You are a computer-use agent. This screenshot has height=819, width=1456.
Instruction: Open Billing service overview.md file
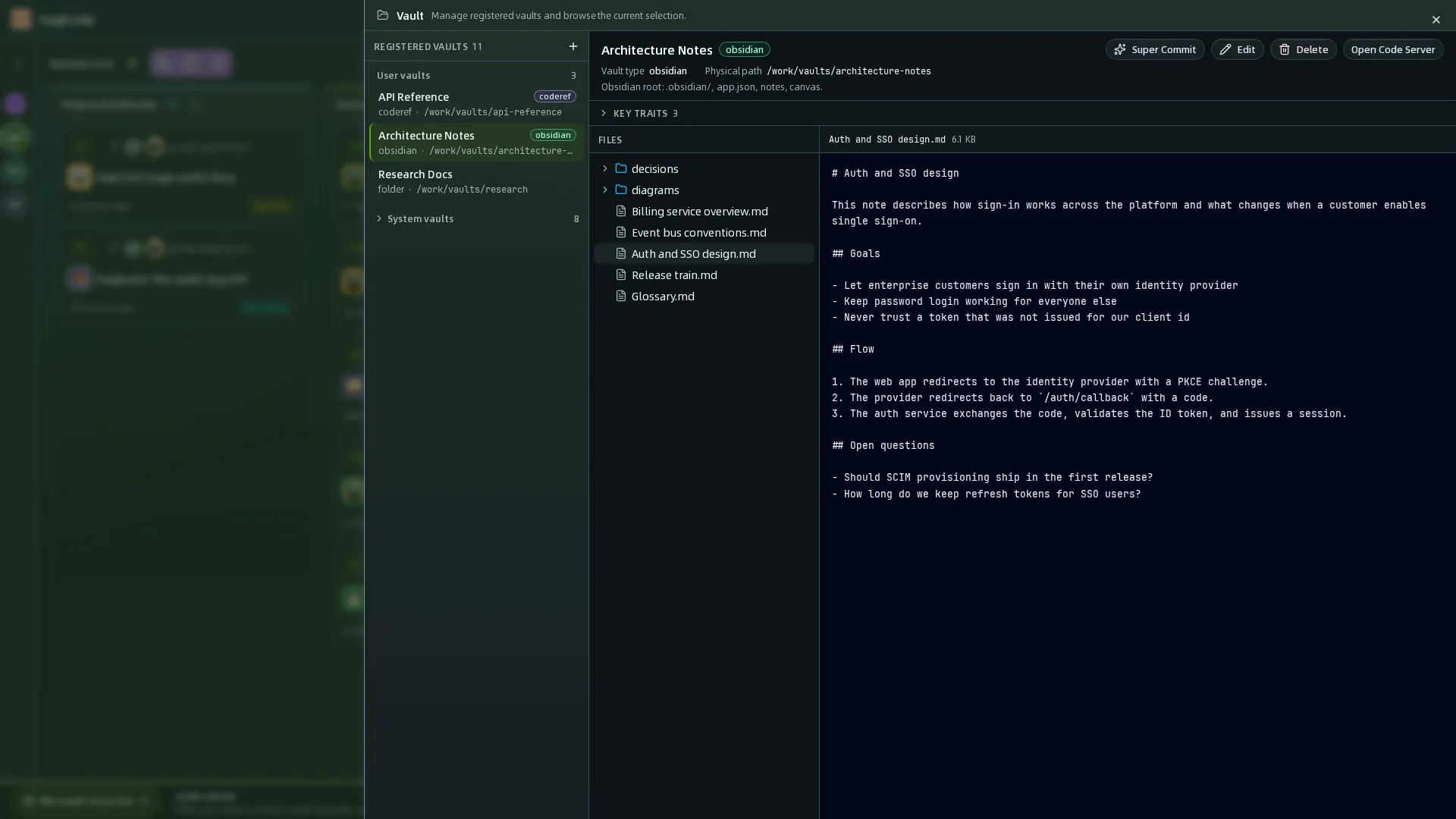[704, 211]
